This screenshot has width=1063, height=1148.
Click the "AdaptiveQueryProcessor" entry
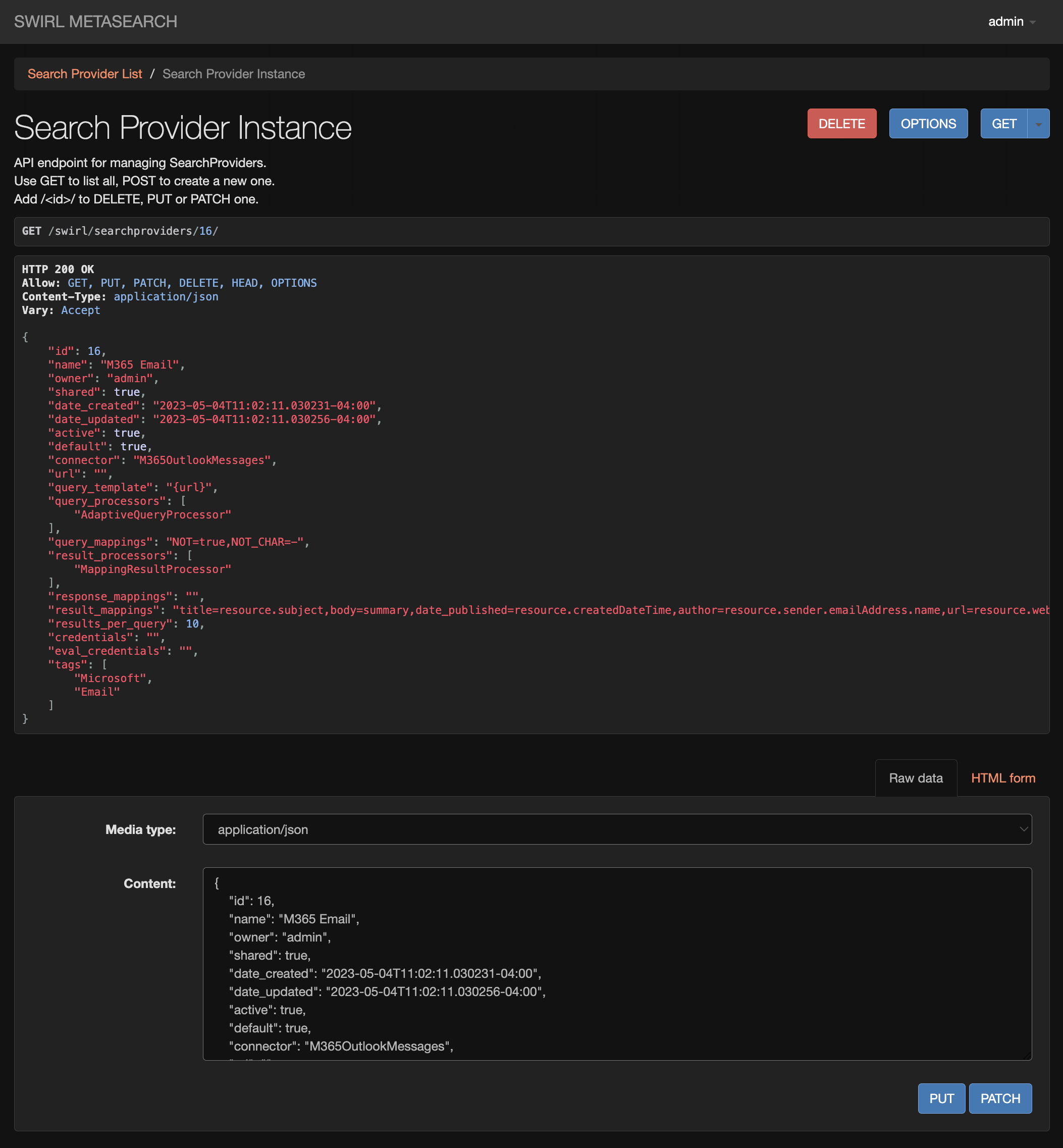click(x=152, y=515)
